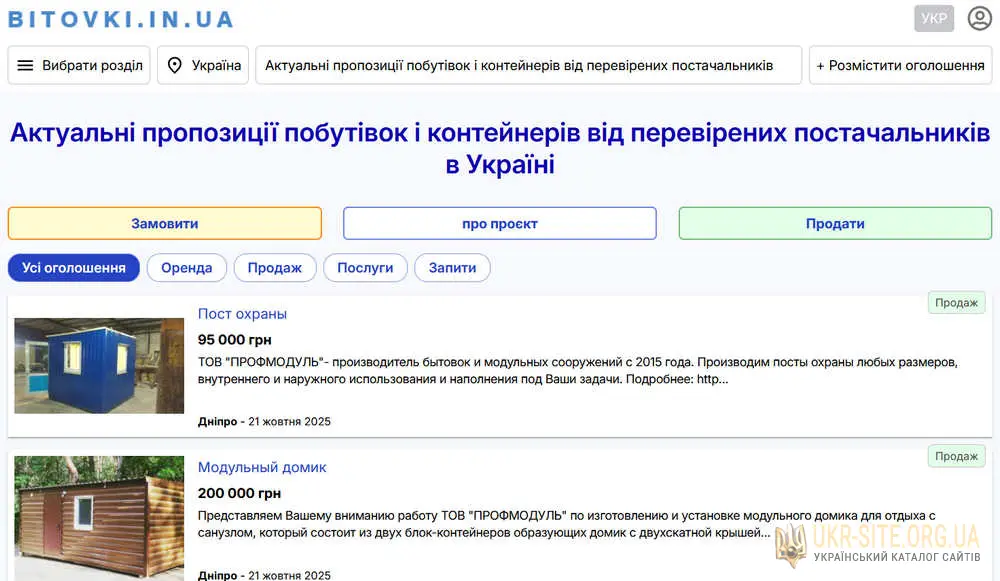The width and height of the screenshot is (1000, 581).
Task: Open the blue guard post thumbnail
Action: [99, 366]
